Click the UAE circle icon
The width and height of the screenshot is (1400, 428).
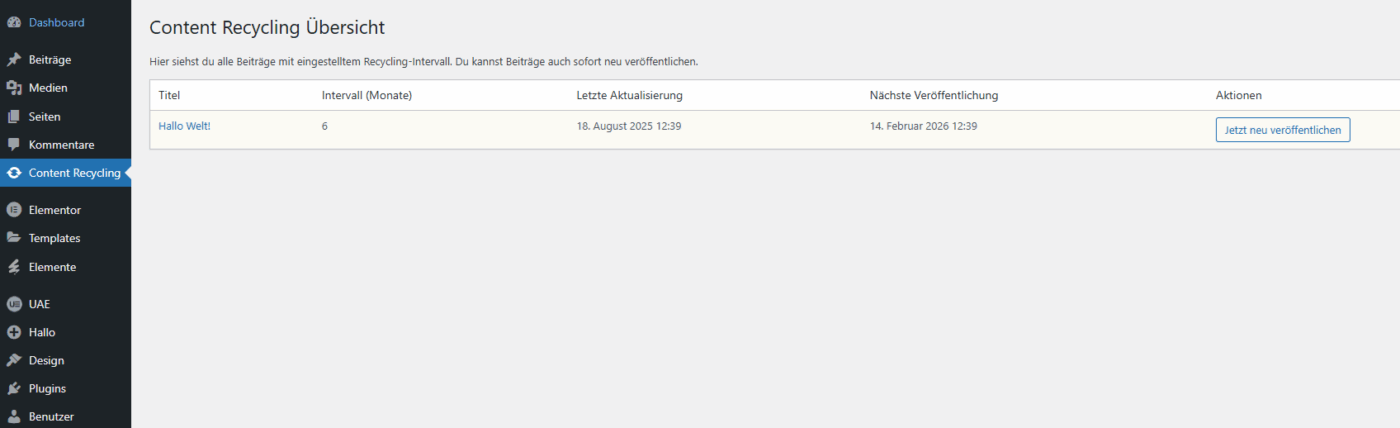[14, 304]
